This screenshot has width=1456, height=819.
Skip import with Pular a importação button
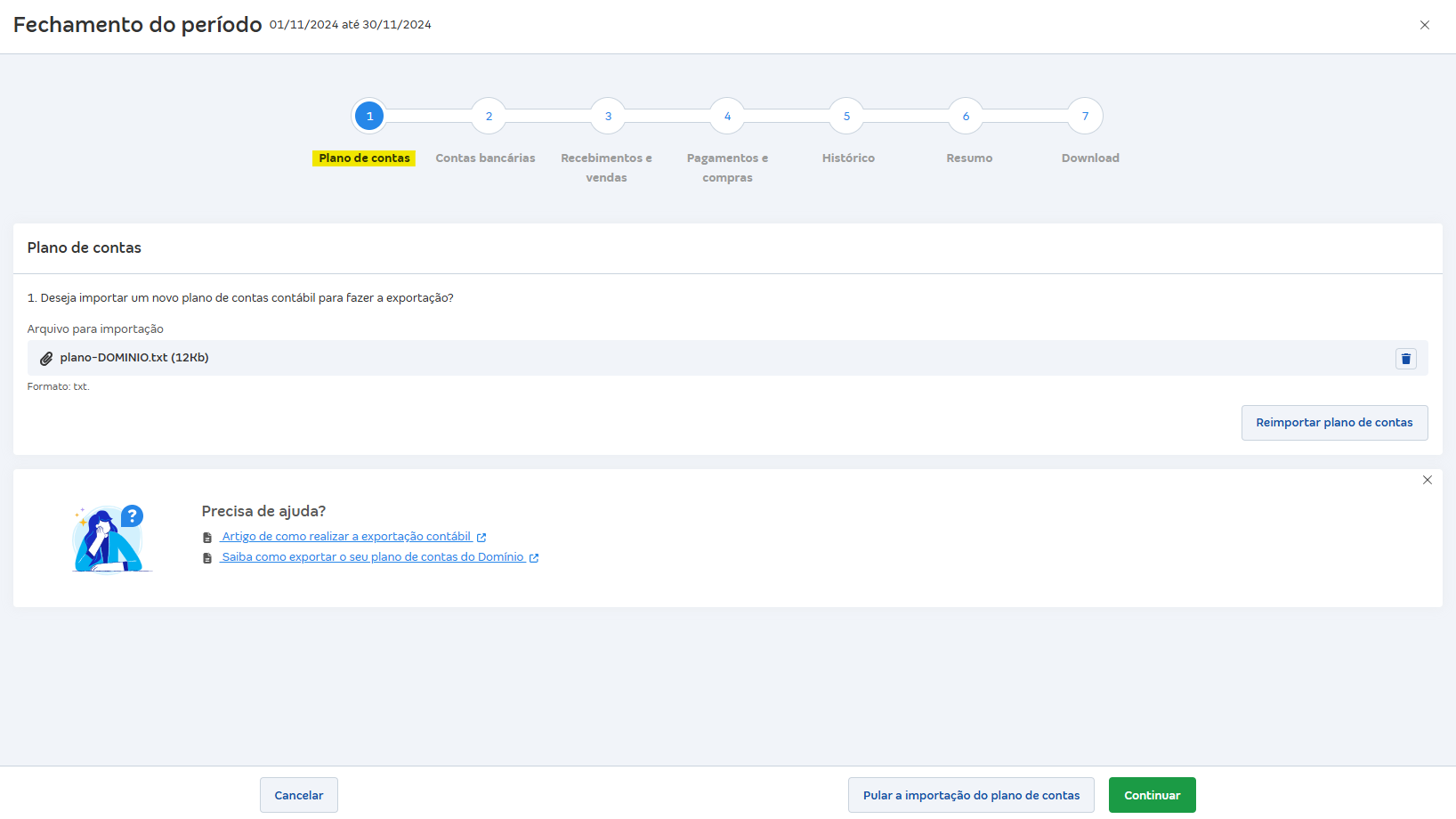(971, 795)
